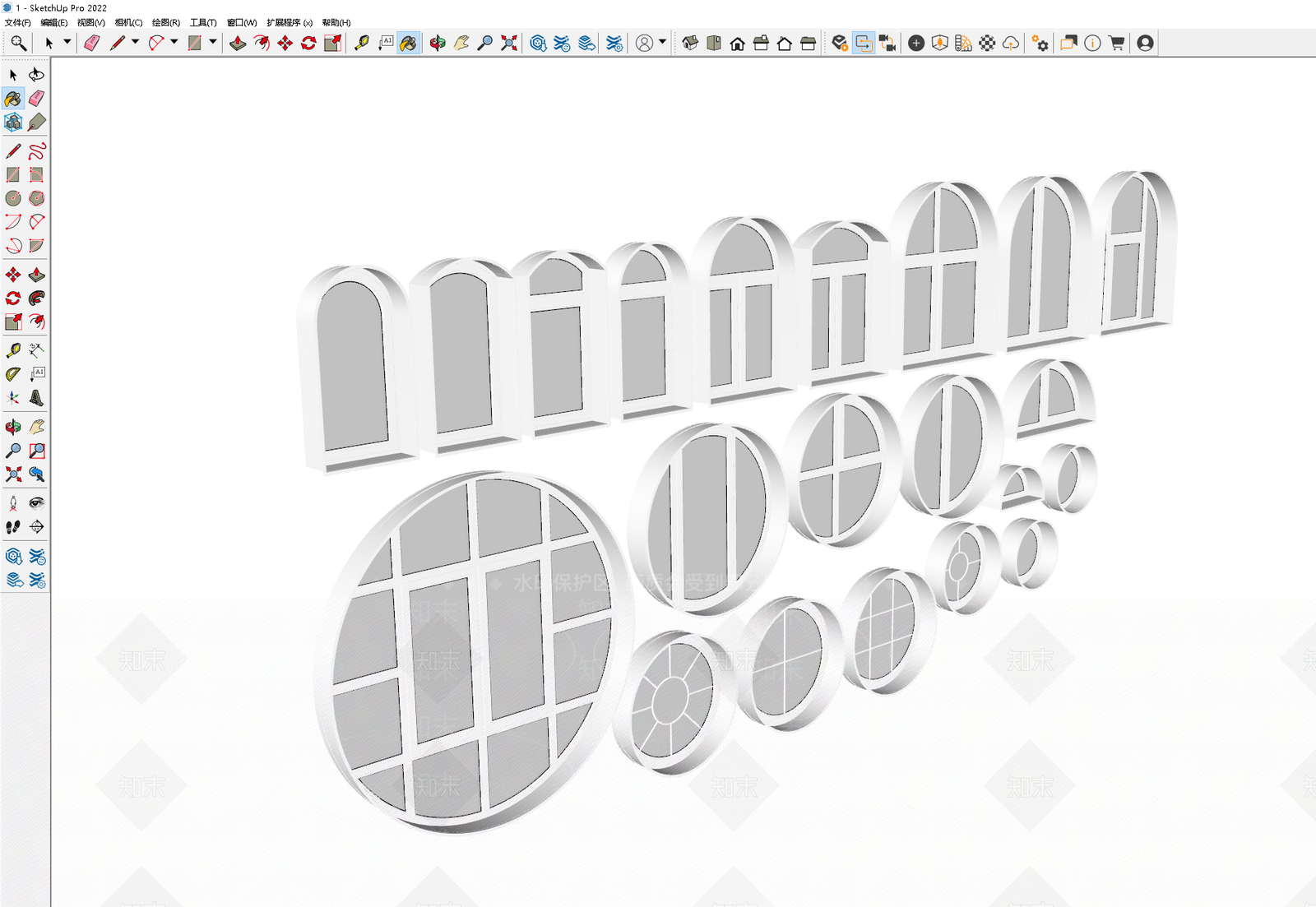
Task: Expand the dropdown next to the pencil tool
Action: coord(135,42)
